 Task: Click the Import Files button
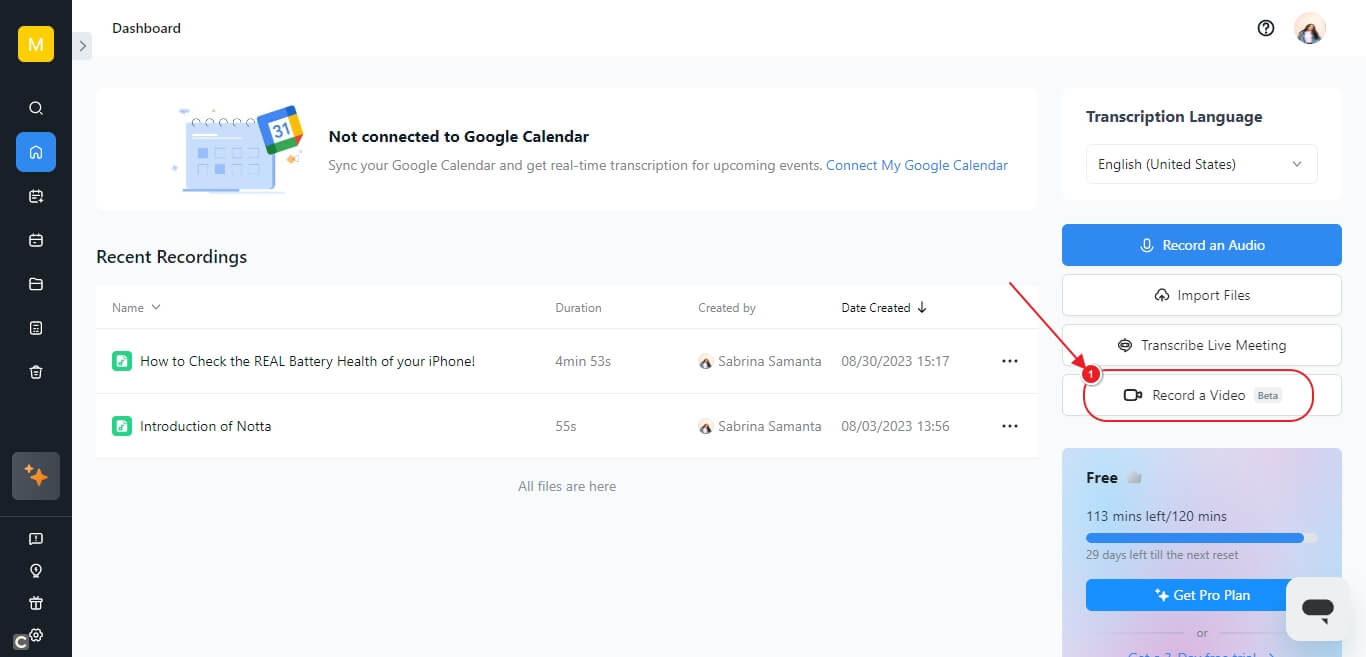coord(1201,295)
